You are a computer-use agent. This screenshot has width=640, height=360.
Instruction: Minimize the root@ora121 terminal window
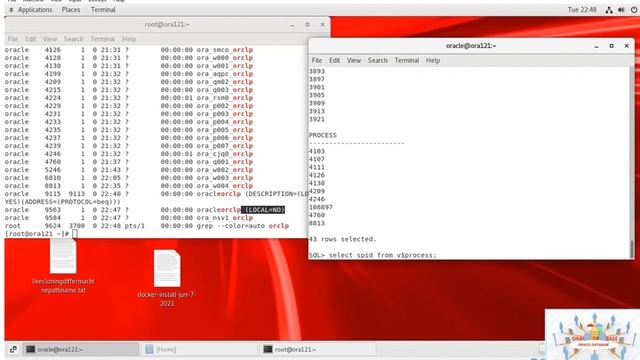point(292,25)
